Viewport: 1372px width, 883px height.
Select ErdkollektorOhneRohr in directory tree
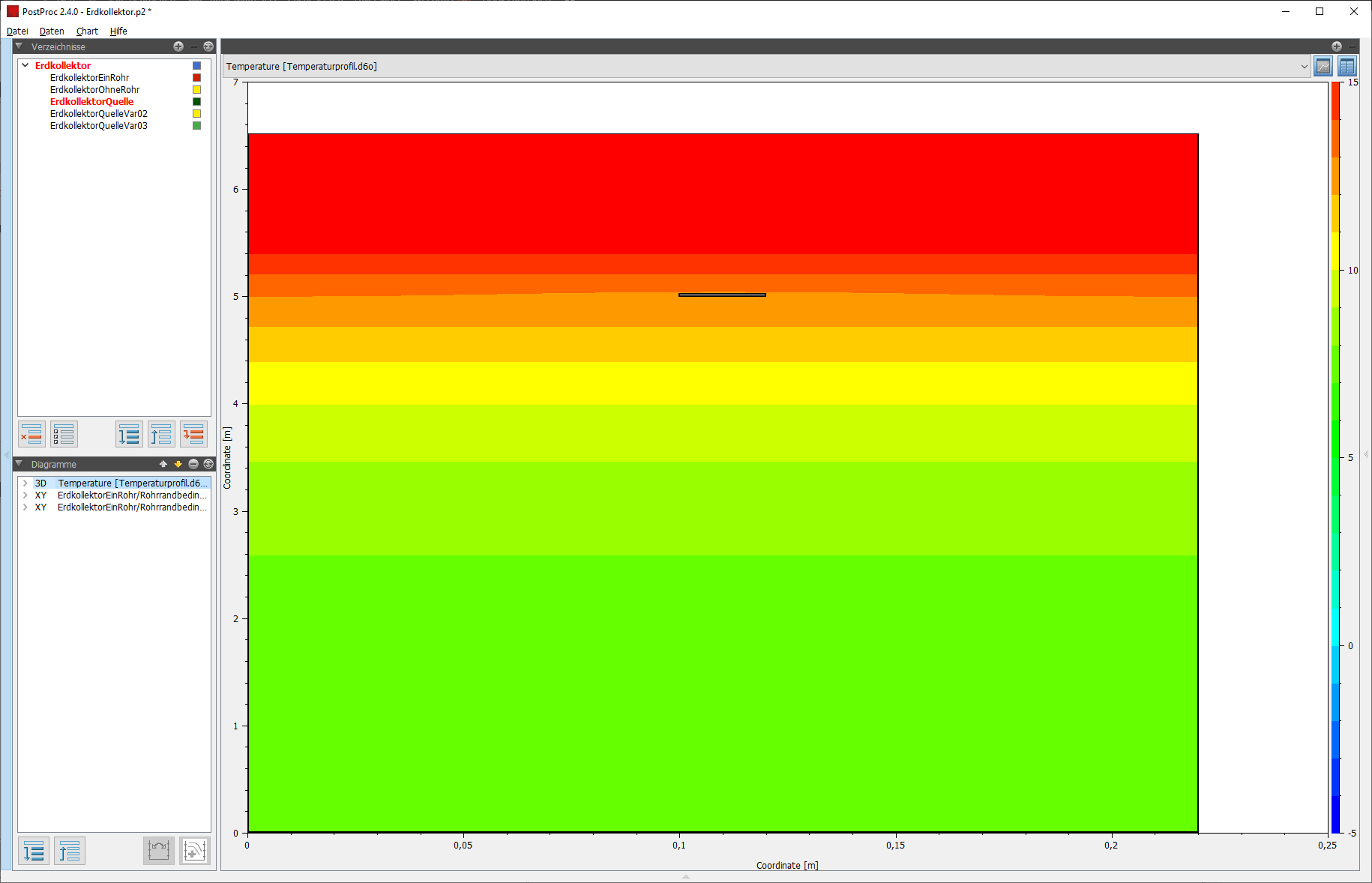[94, 90]
